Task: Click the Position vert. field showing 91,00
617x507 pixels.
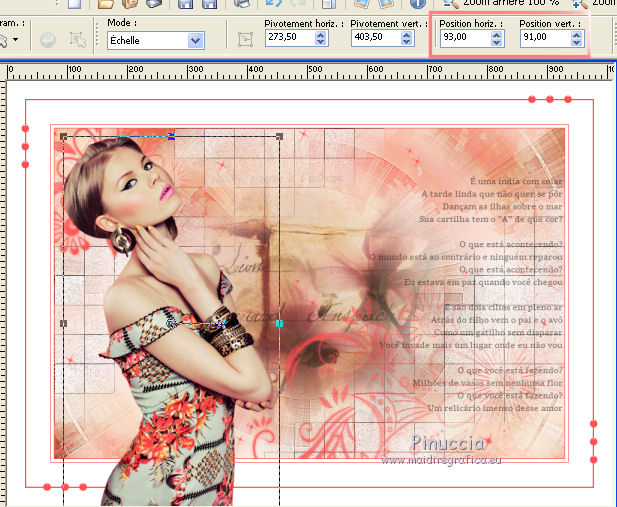Action: (545, 38)
